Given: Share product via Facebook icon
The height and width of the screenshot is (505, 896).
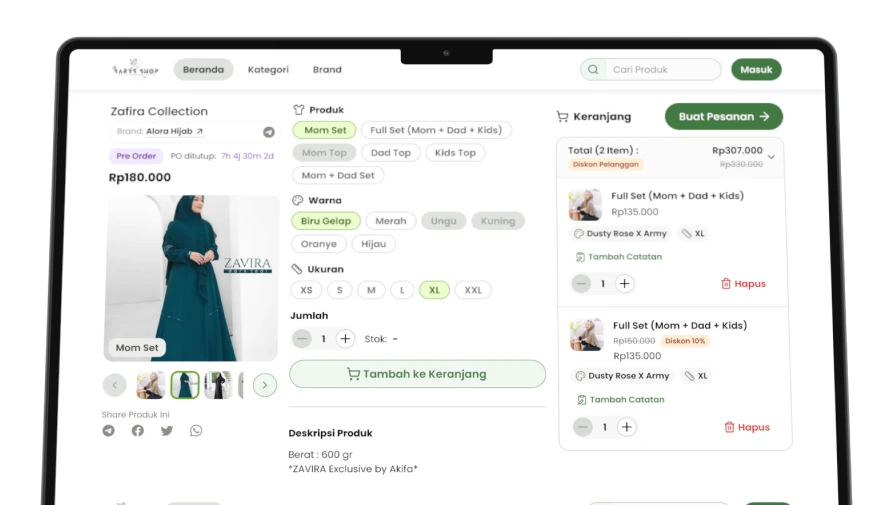Looking at the screenshot, I should click(137, 431).
